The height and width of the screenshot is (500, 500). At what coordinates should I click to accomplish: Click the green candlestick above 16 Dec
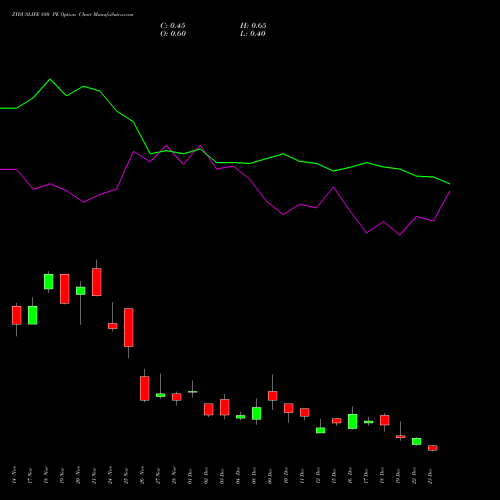[353, 421]
